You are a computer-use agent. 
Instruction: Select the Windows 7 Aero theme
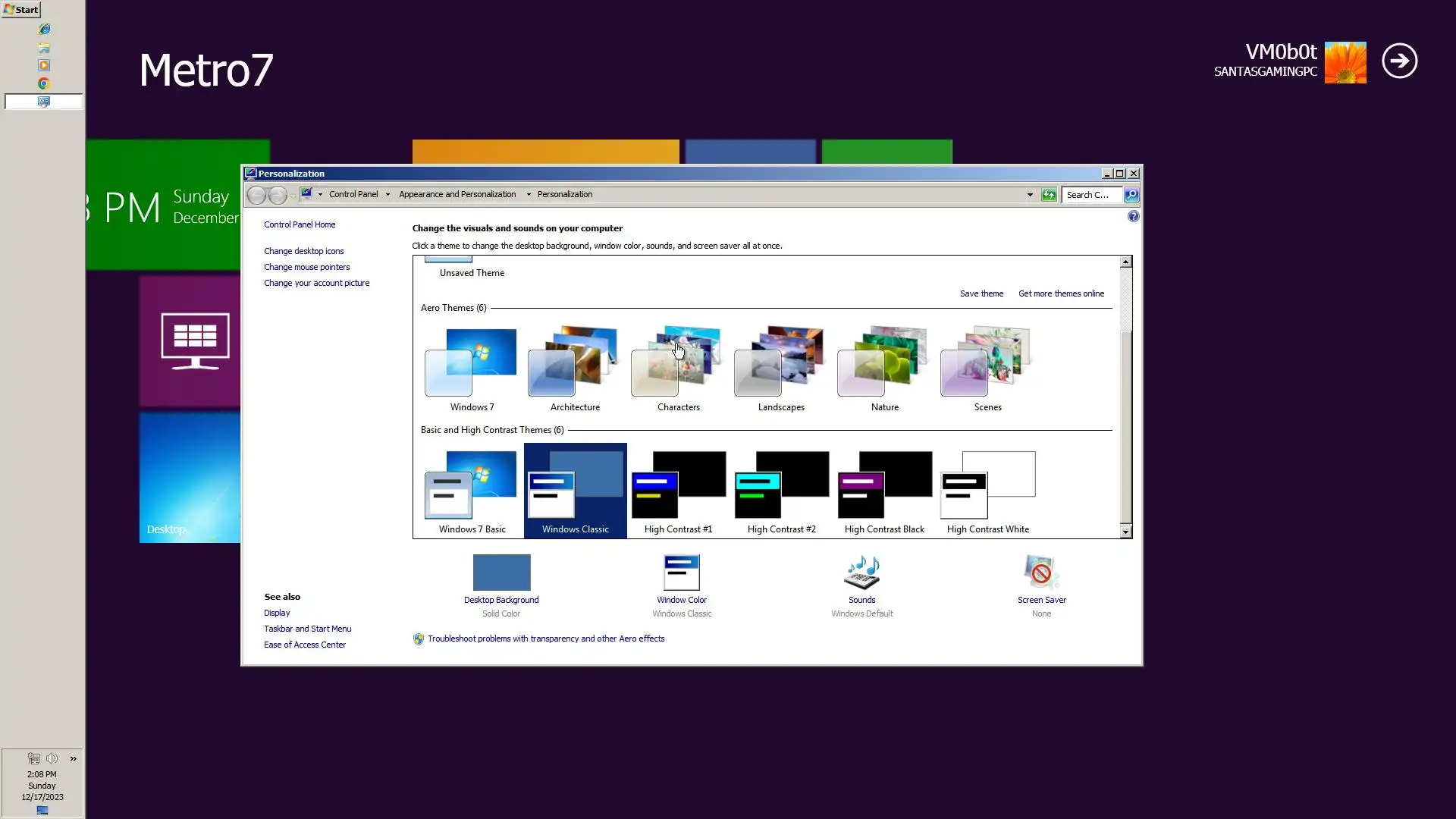pos(471,364)
